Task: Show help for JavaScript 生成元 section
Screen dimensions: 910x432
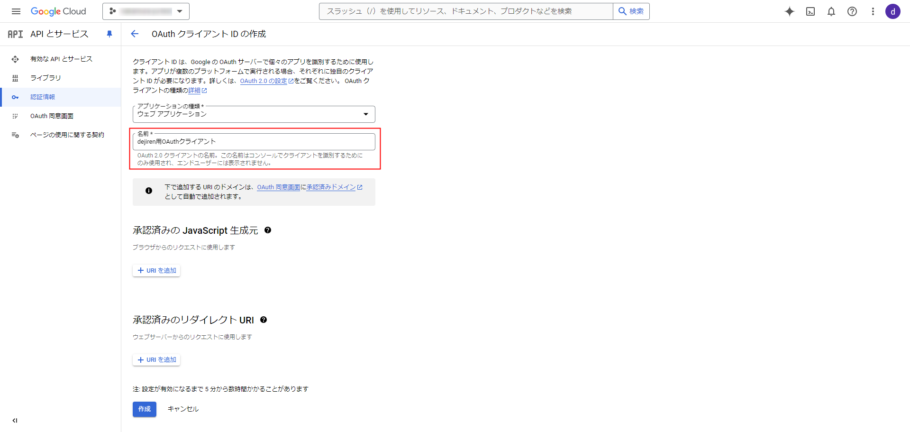Action: [x=268, y=230]
